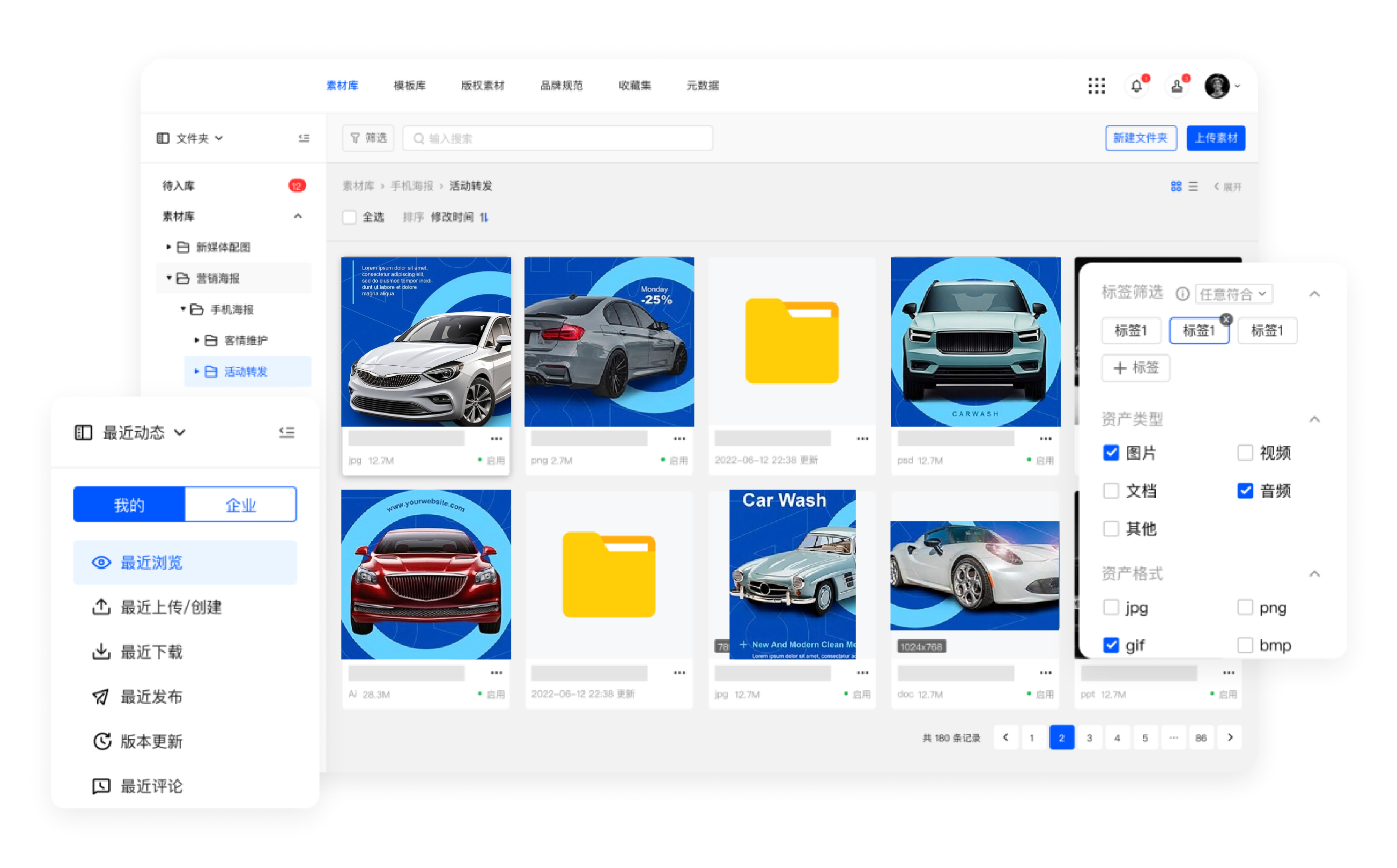Check the 视频 asset type checkbox
The height and width of the screenshot is (868, 1397).
coord(1244,453)
